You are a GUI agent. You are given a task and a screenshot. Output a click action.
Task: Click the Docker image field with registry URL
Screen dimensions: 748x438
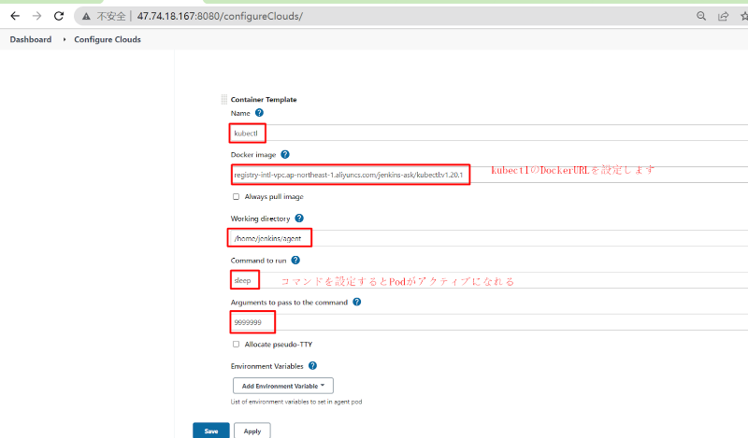click(489, 175)
